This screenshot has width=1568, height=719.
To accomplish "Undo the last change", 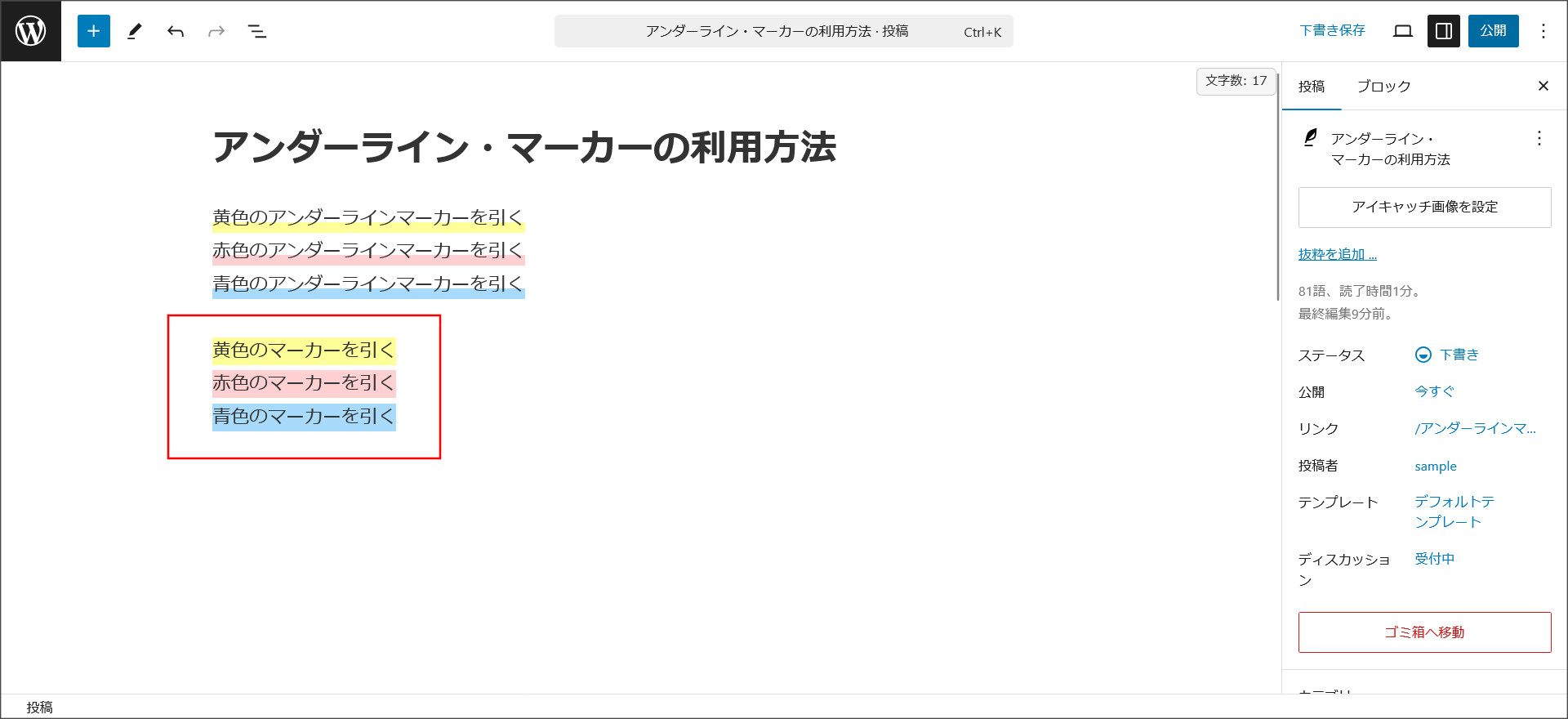I will tap(176, 31).
